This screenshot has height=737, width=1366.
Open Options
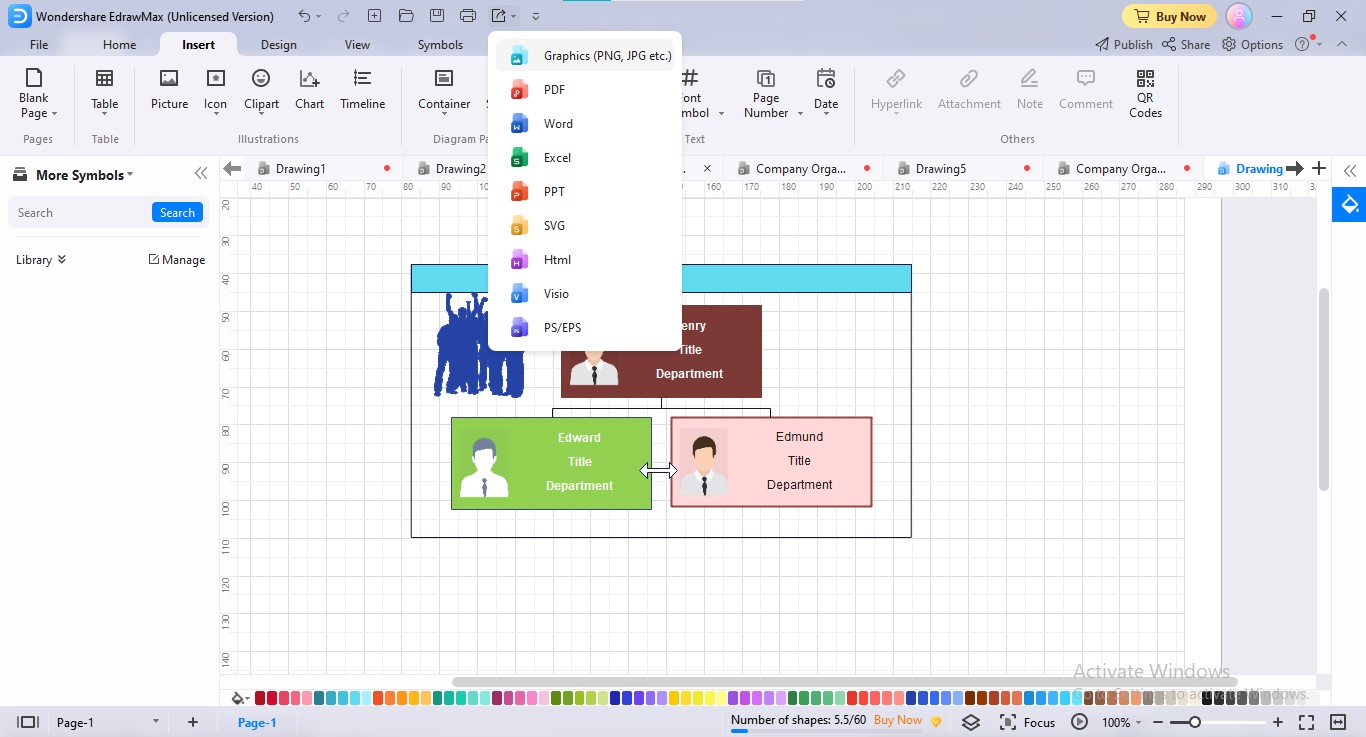pos(1254,45)
